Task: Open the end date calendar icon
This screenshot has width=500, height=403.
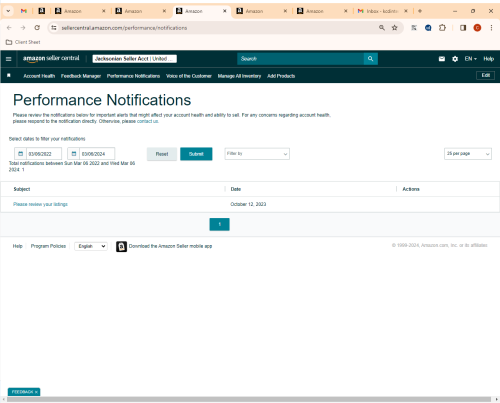Action: 74,154
